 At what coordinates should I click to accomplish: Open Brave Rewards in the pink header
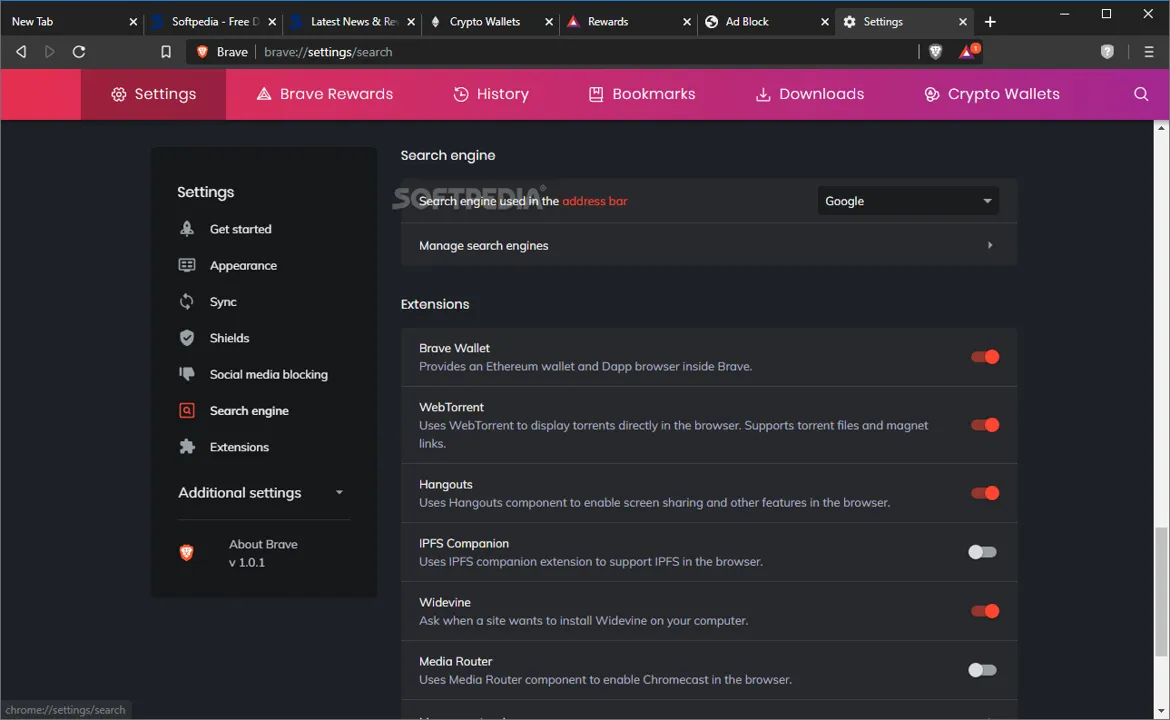click(325, 94)
